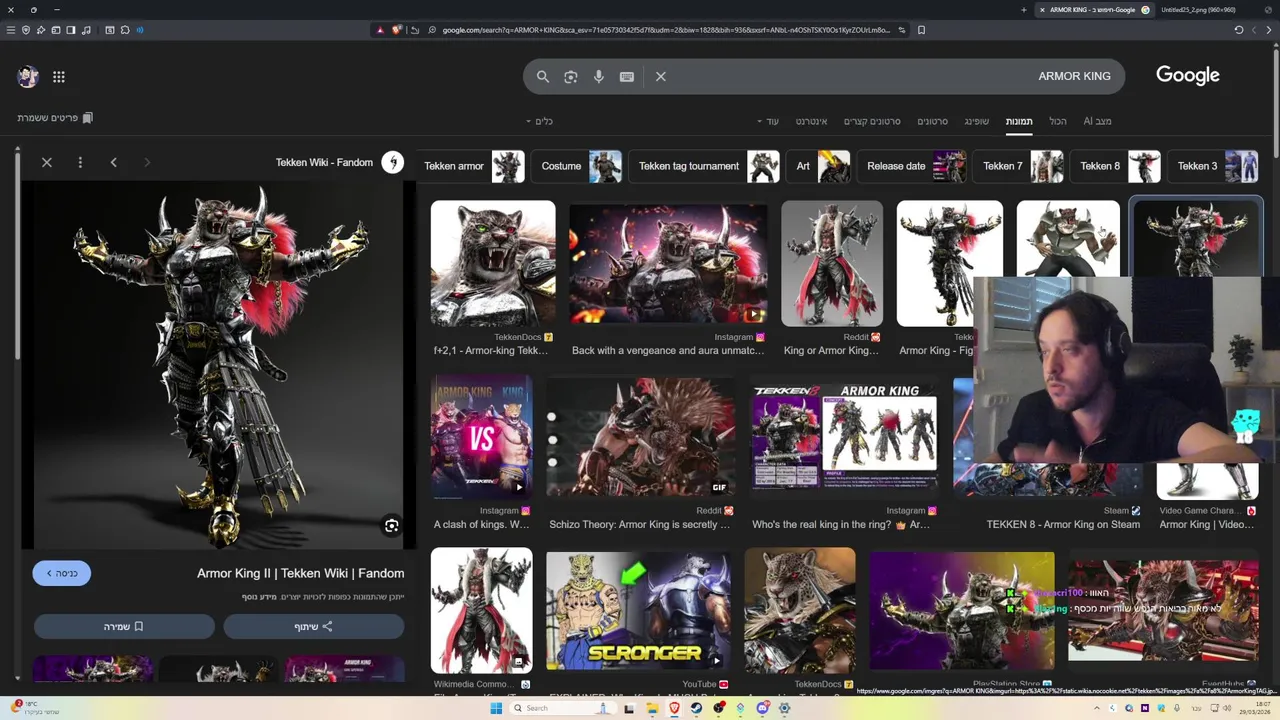This screenshot has height=720, width=1280.
Task: Select the Art filter chip
Action: (x=819, y=166)
